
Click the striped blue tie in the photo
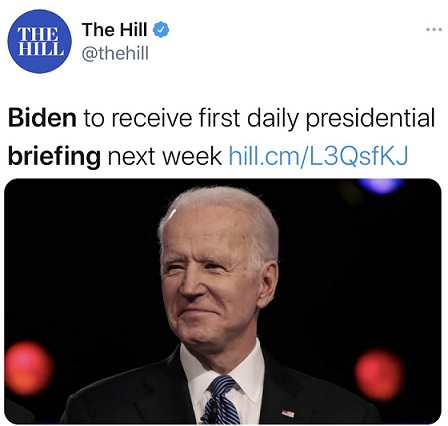point(221,400)
